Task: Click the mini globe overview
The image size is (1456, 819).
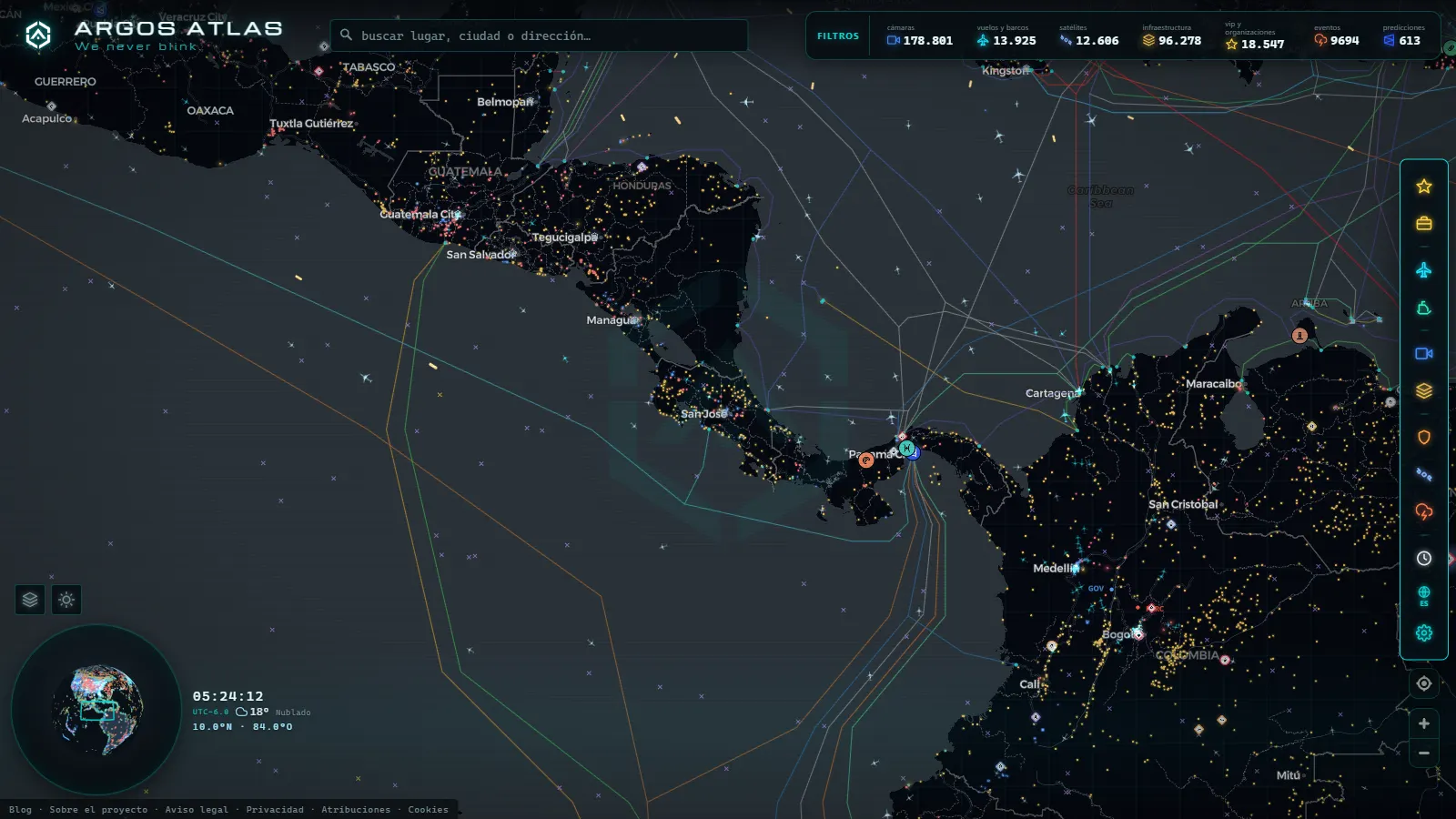Action: coord(97,709)
